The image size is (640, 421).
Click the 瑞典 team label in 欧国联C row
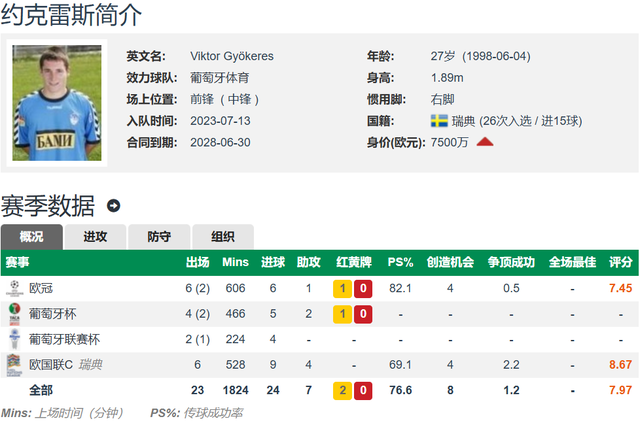(x=90, y=365)
